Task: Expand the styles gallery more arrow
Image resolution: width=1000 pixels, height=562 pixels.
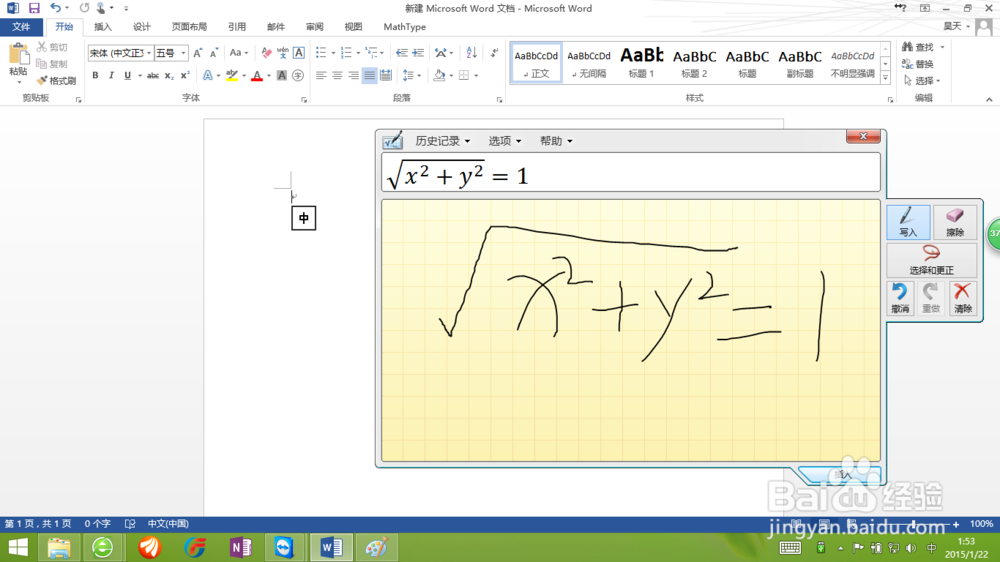Action: point(885,78)
